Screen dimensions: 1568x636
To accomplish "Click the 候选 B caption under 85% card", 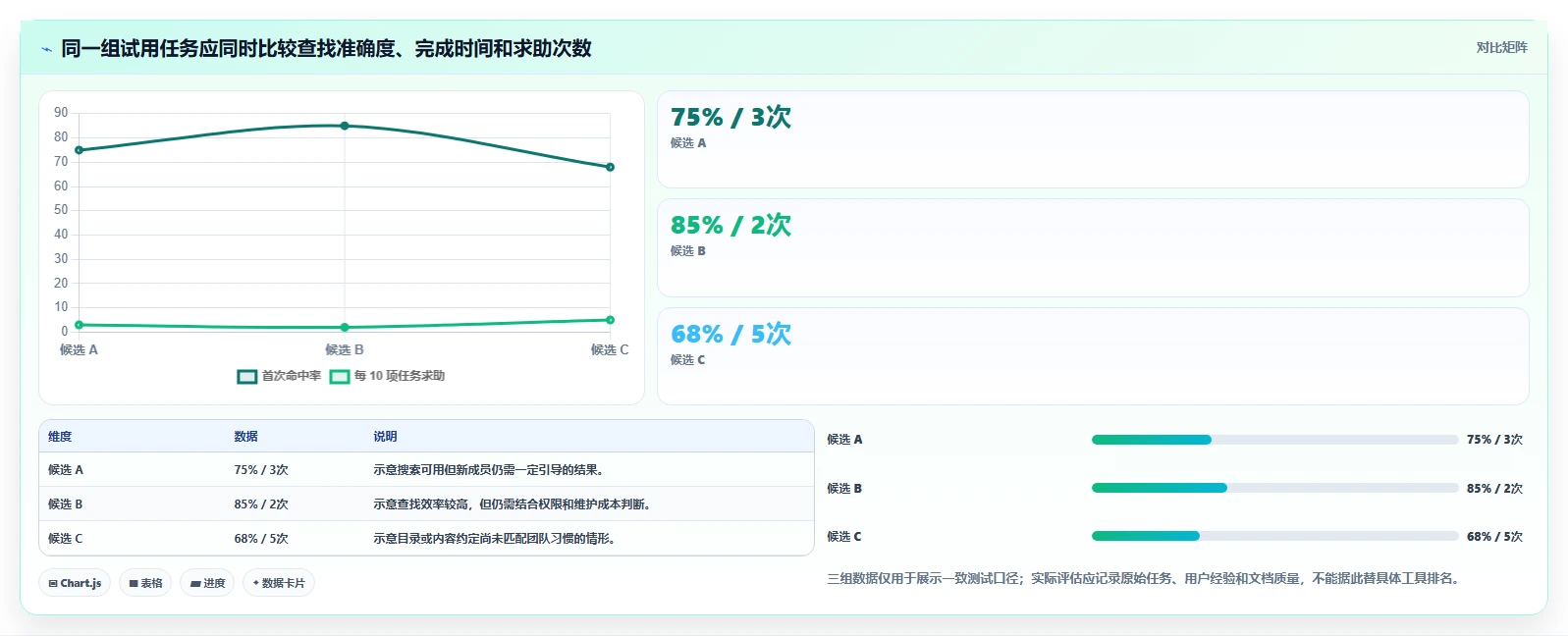I will 688,251.
